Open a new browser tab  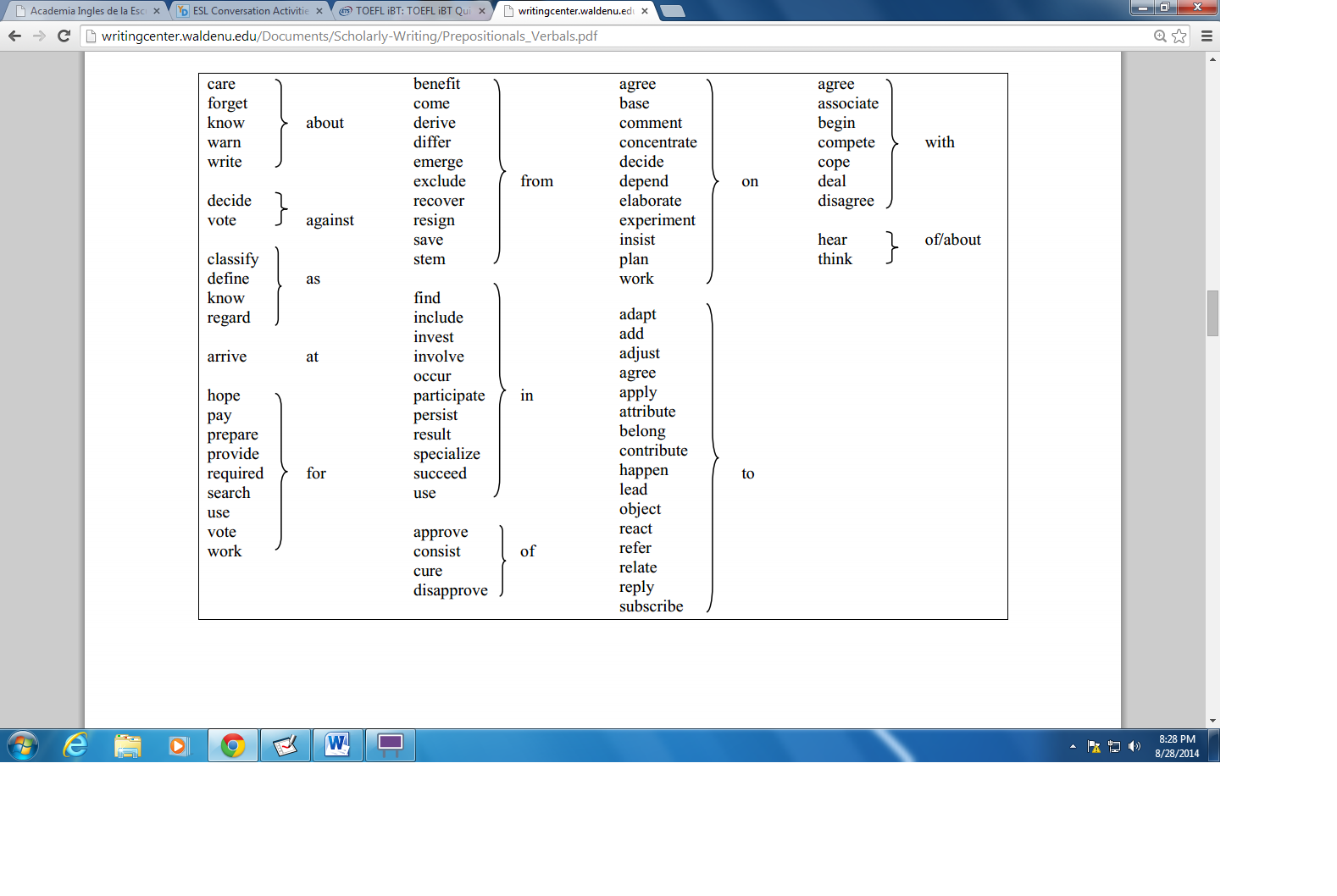click(672, 11)
